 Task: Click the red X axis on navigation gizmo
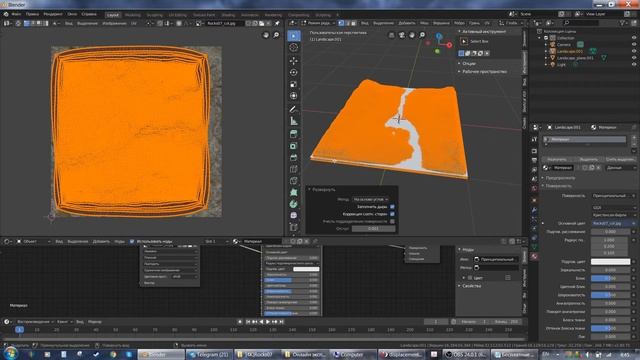pos(449,45)
